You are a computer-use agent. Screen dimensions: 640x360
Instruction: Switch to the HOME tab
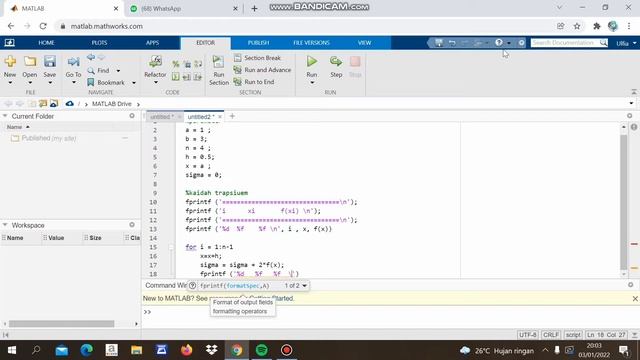[46, 42]
